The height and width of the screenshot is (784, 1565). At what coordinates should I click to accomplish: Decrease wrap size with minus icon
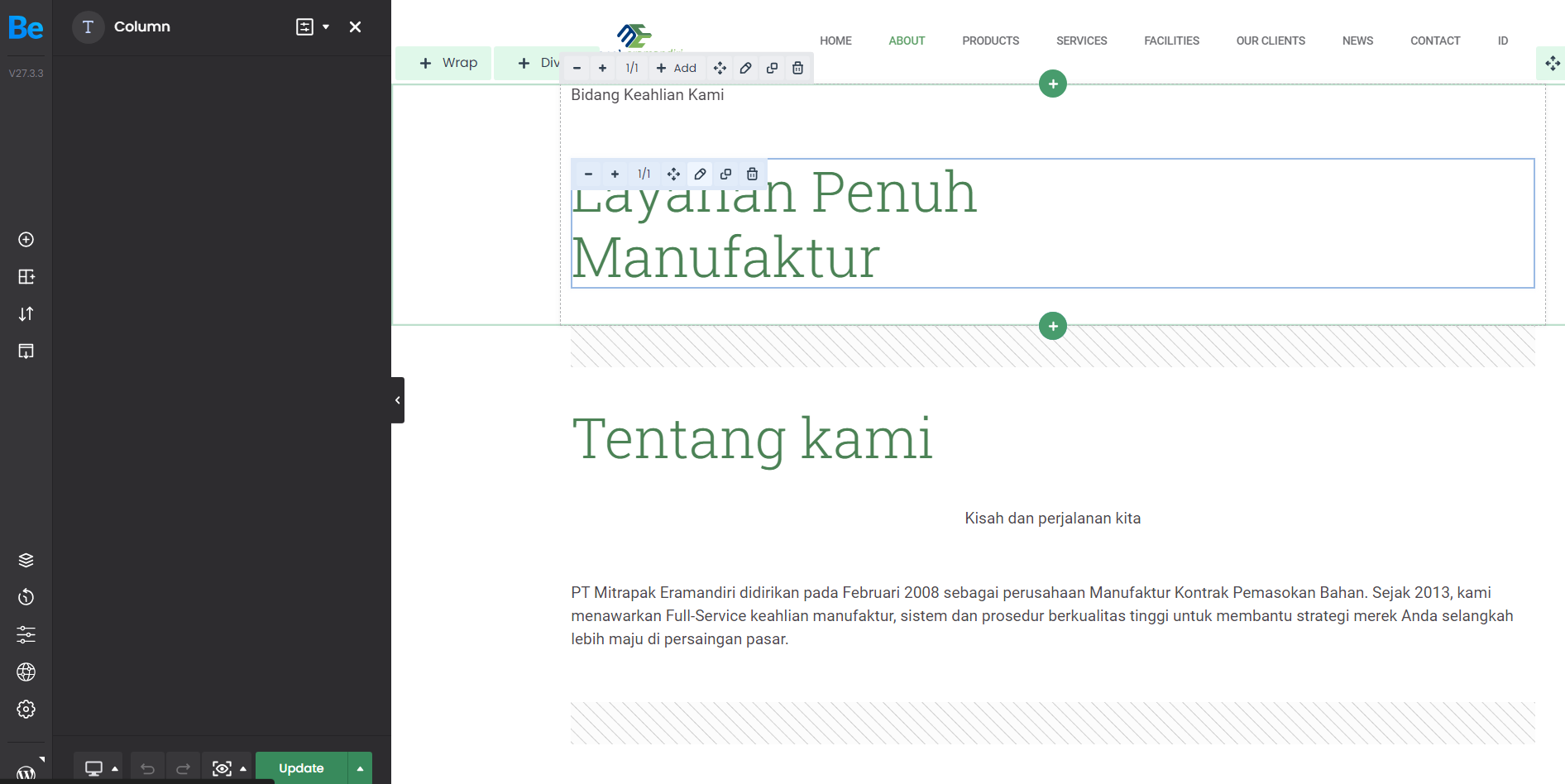pos(577,68)
